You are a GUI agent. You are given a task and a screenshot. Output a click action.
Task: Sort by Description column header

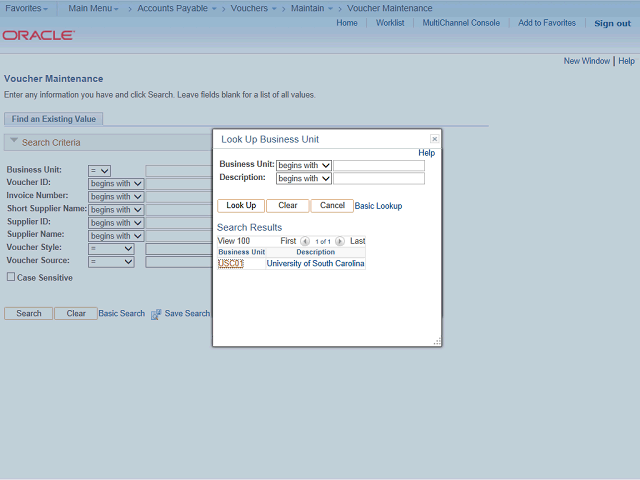[316, 252]
